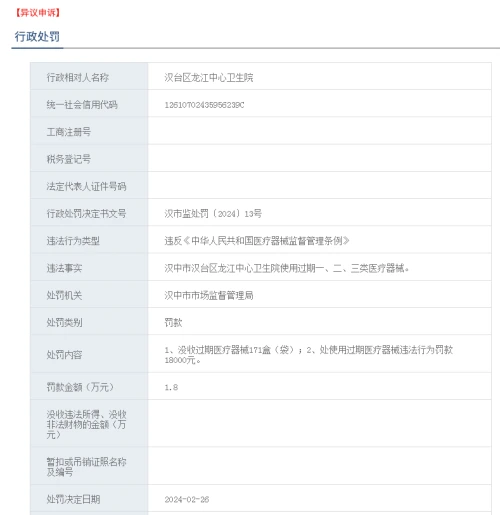The width and height of the screenshot is (500, 515).
Task: Click the 处罚决定日期 label
Action: [73, 499]
